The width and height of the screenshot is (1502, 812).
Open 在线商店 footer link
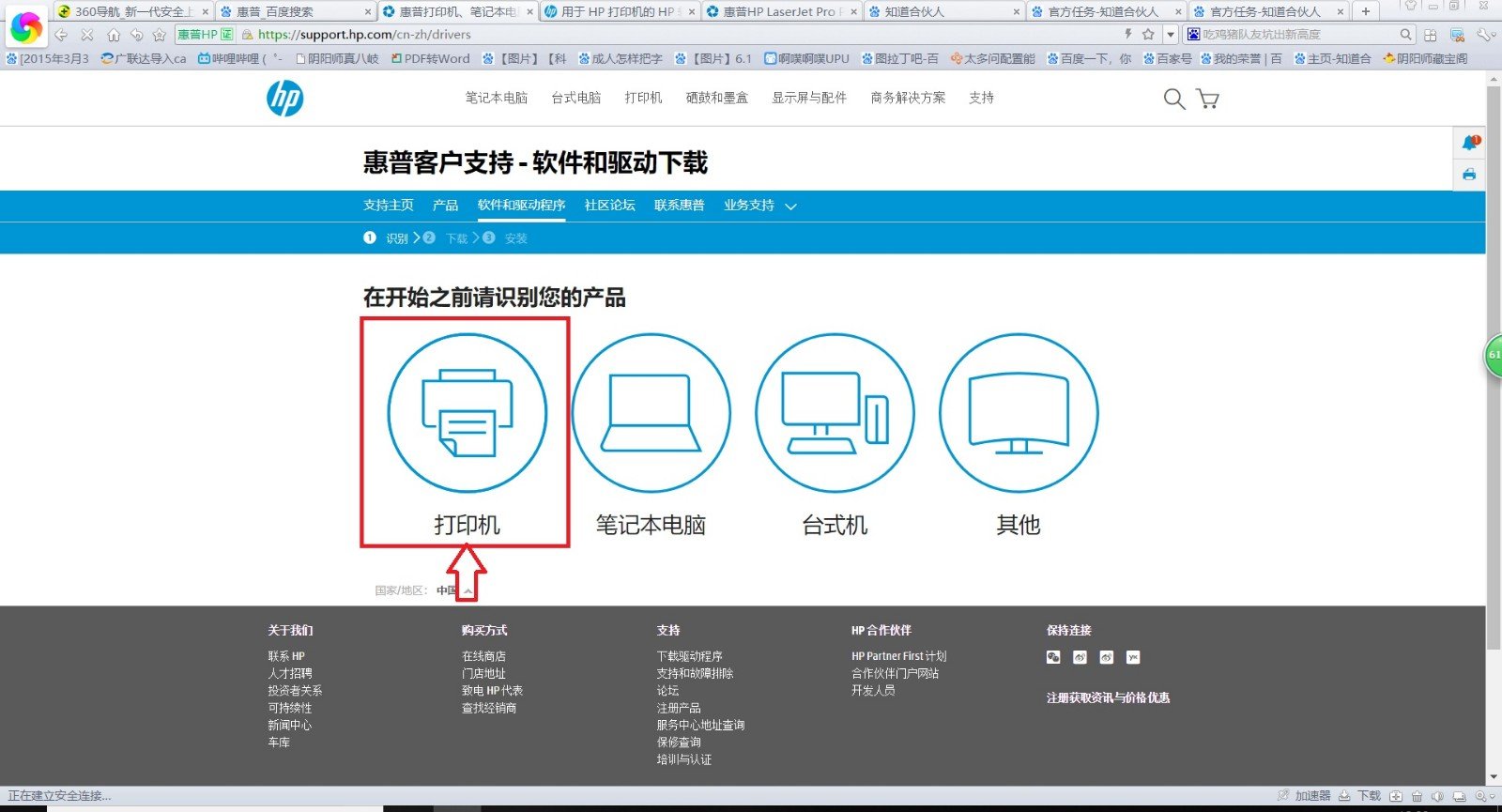[x=483, y=656]
